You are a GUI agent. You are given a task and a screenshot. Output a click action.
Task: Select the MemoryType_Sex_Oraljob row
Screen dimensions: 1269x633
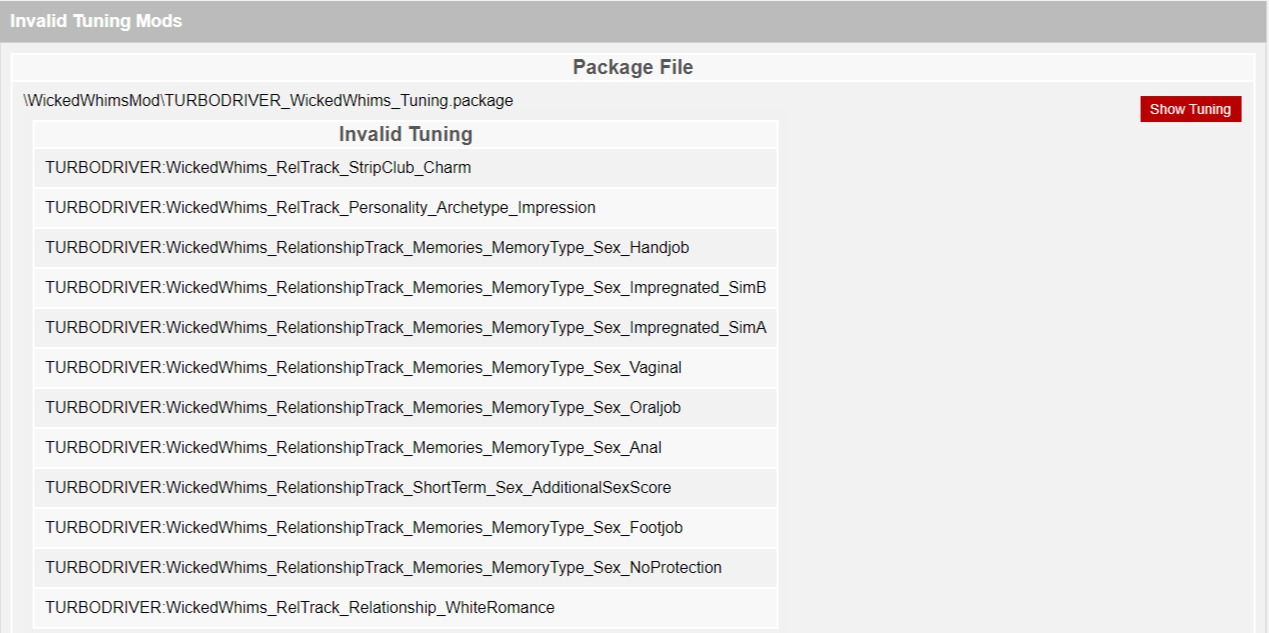pyautogui.click(x=405, y=408)
